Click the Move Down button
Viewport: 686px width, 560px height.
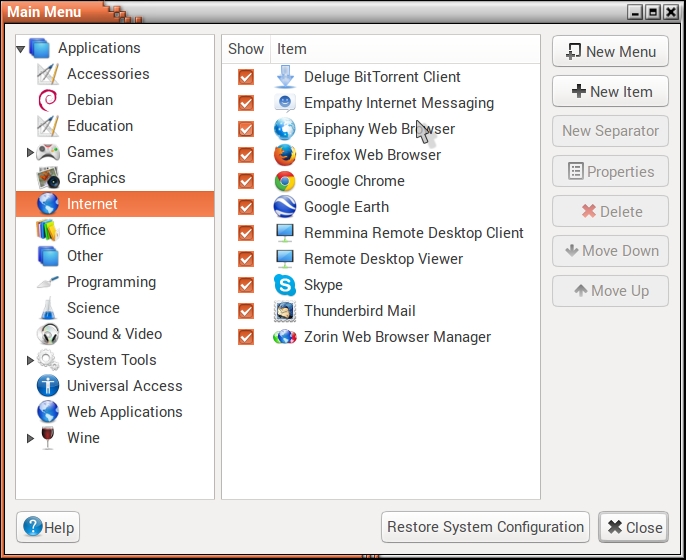click(x=610, y=251)
